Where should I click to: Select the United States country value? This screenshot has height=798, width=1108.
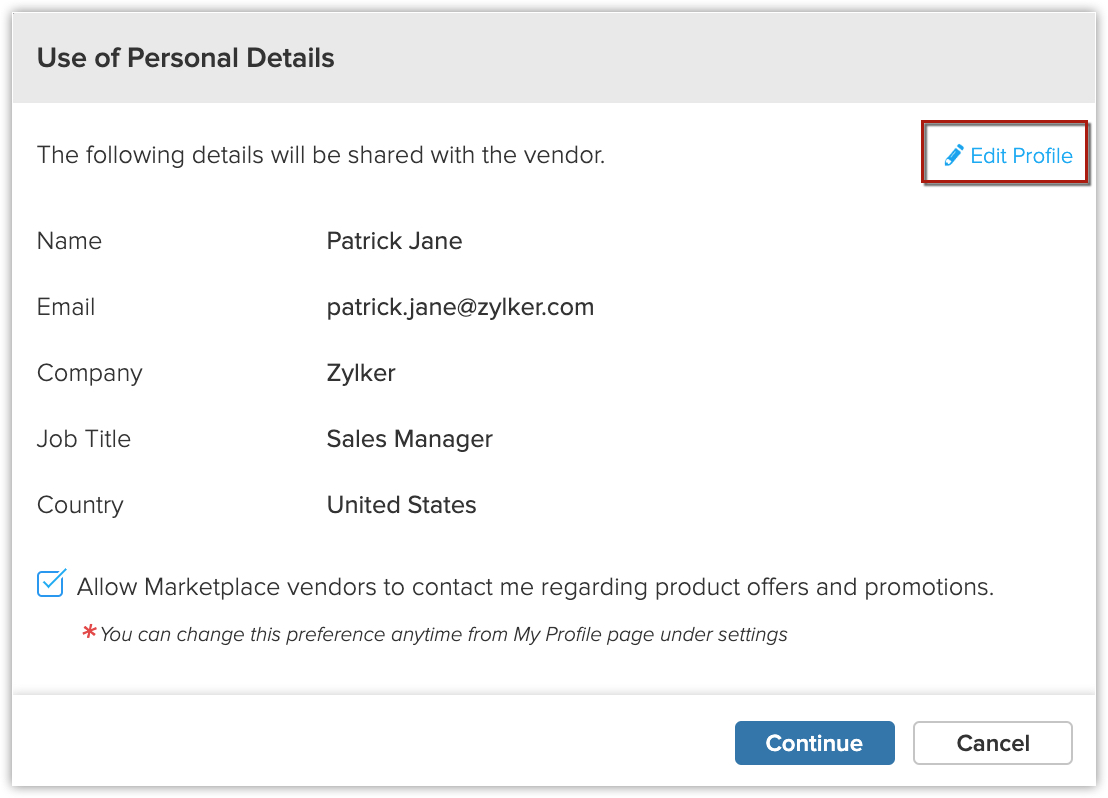[x=401, y=505]
